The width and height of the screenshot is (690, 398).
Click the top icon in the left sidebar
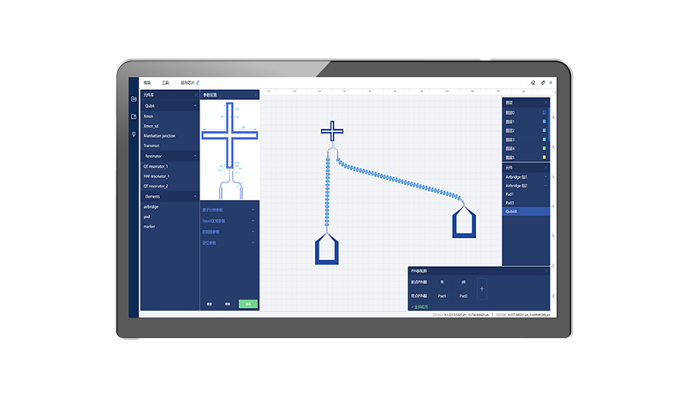pos(134,99)
